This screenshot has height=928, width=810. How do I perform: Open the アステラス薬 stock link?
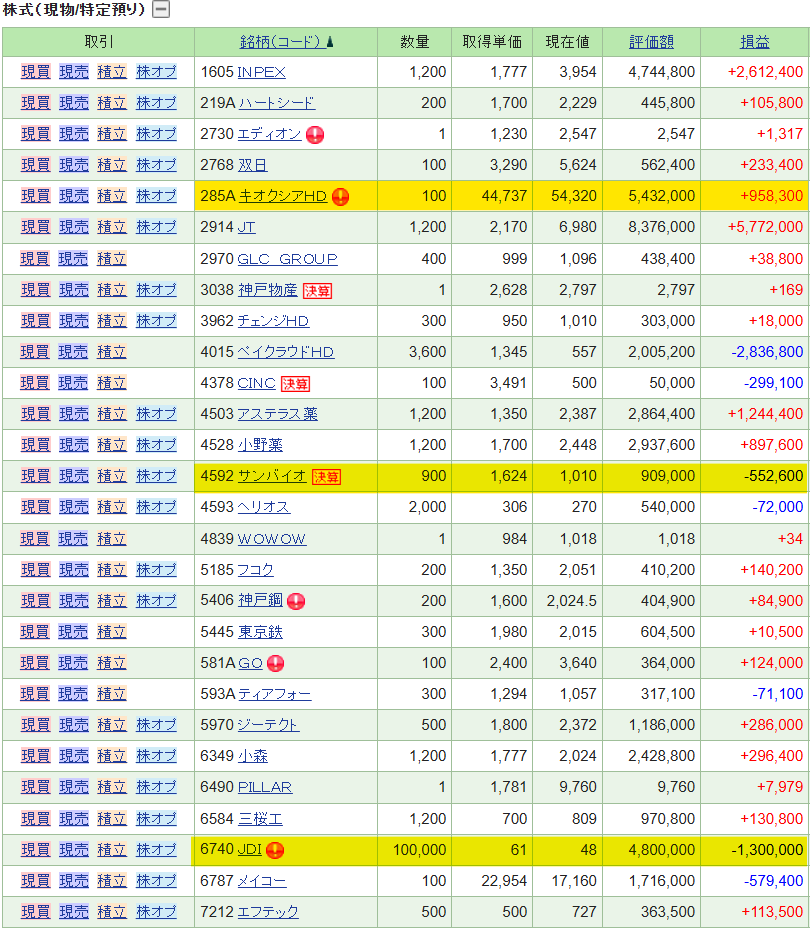tap(277, 414)
